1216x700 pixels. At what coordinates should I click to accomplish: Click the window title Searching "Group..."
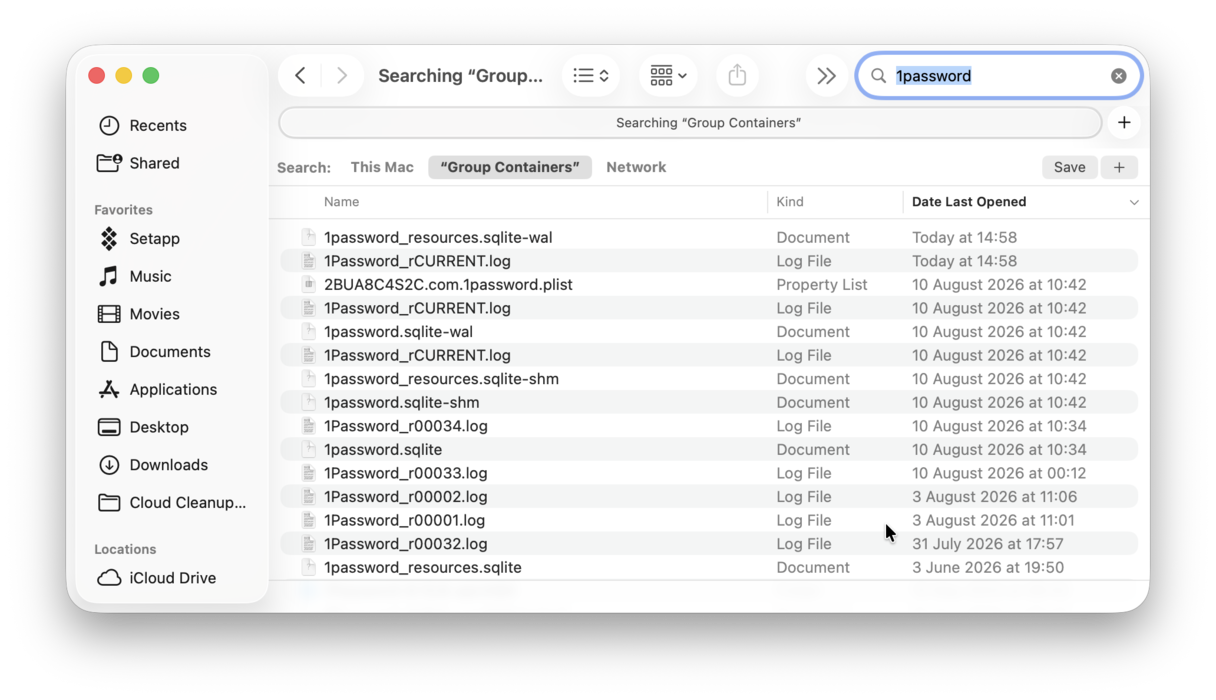point(460,76)
